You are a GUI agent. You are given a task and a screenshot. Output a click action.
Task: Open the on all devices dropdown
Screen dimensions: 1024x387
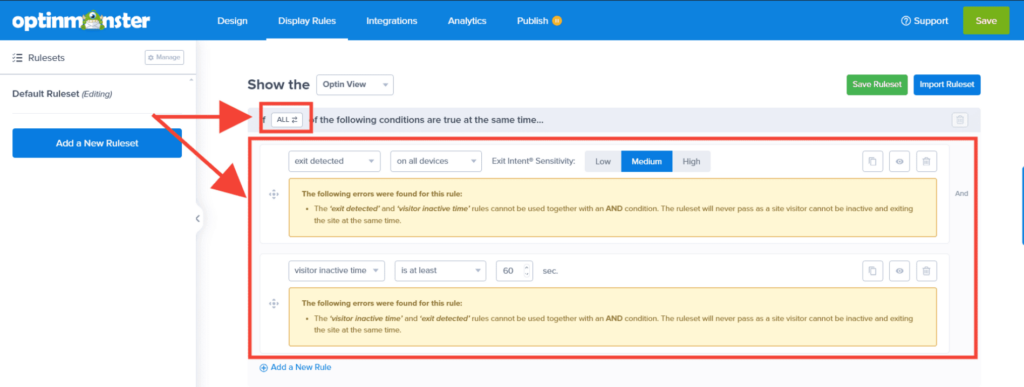tap(436, 161)
